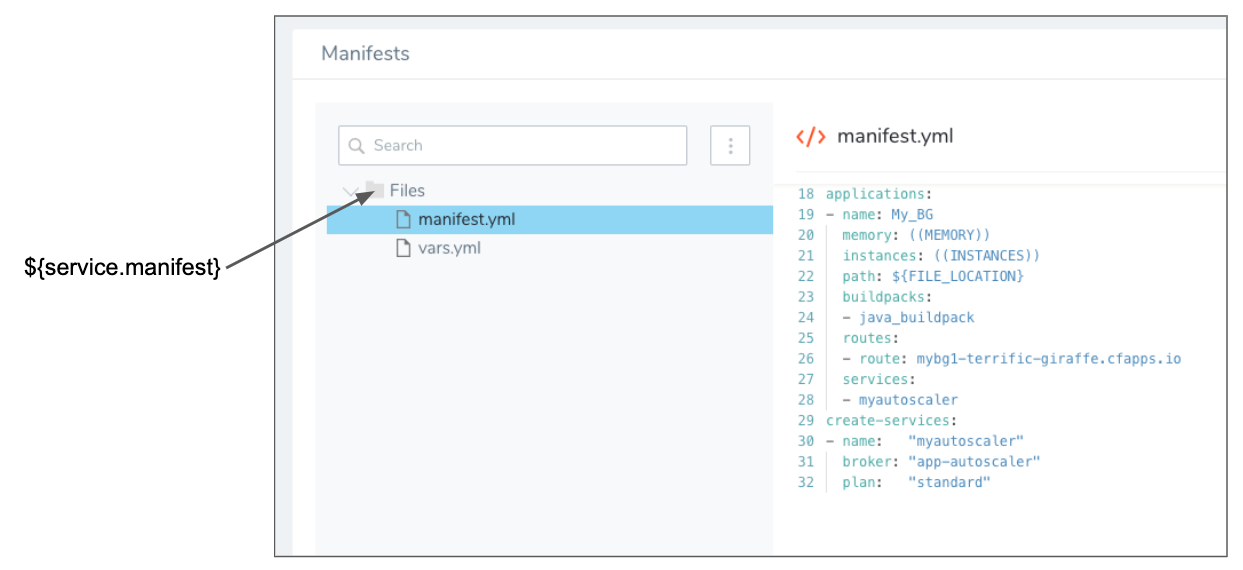This screenshot has height=570, width=1243.
Task: Select manifest.yml in the file tree
Action: pyautogui.click(x=550, y=219)
